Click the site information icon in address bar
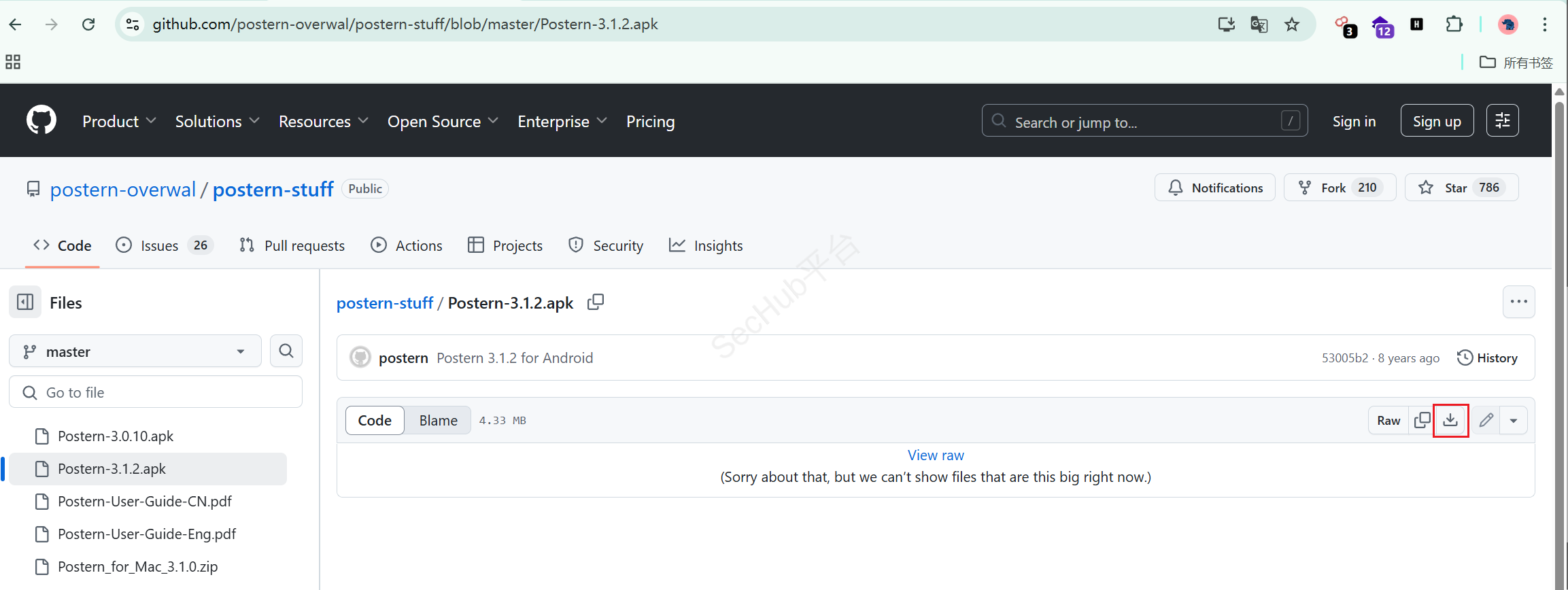1568x590 pixels. (133, 24)
